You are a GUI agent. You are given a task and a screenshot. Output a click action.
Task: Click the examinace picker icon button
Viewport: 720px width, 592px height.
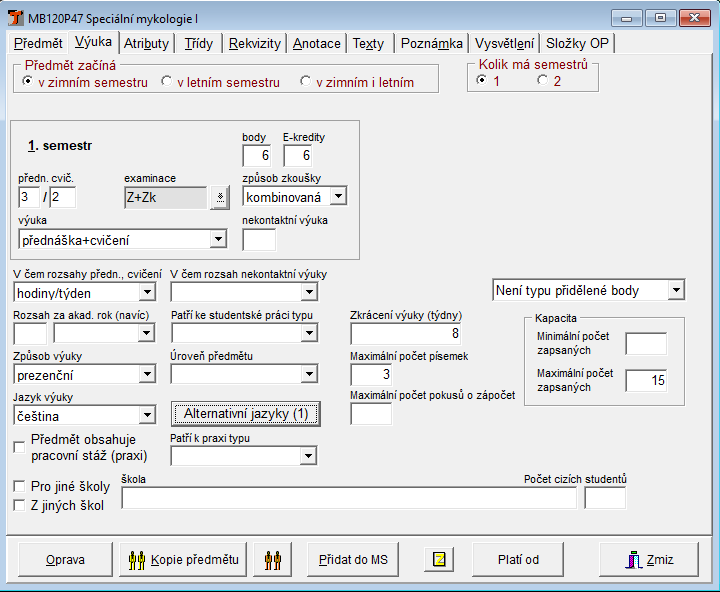coord(220,198)
